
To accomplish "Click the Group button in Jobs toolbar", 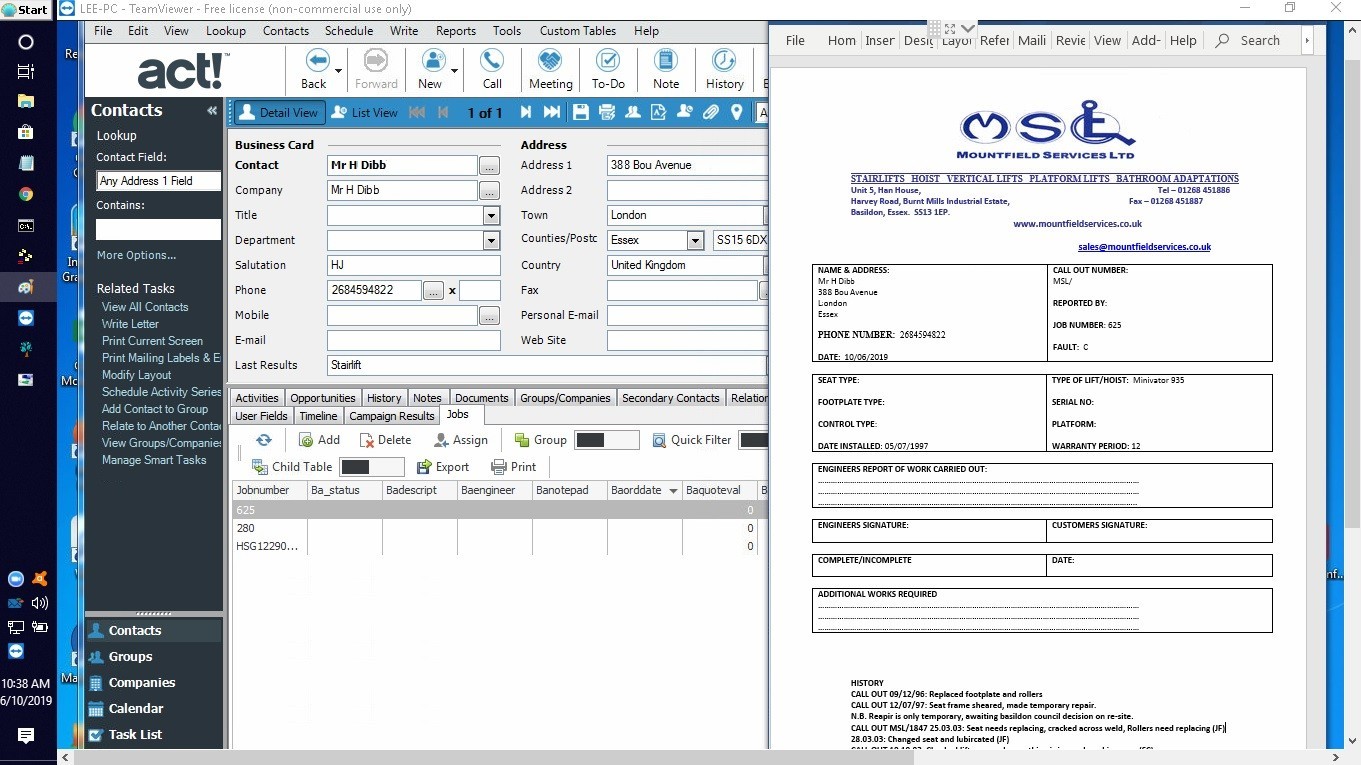I will click(x=540, y=440).
